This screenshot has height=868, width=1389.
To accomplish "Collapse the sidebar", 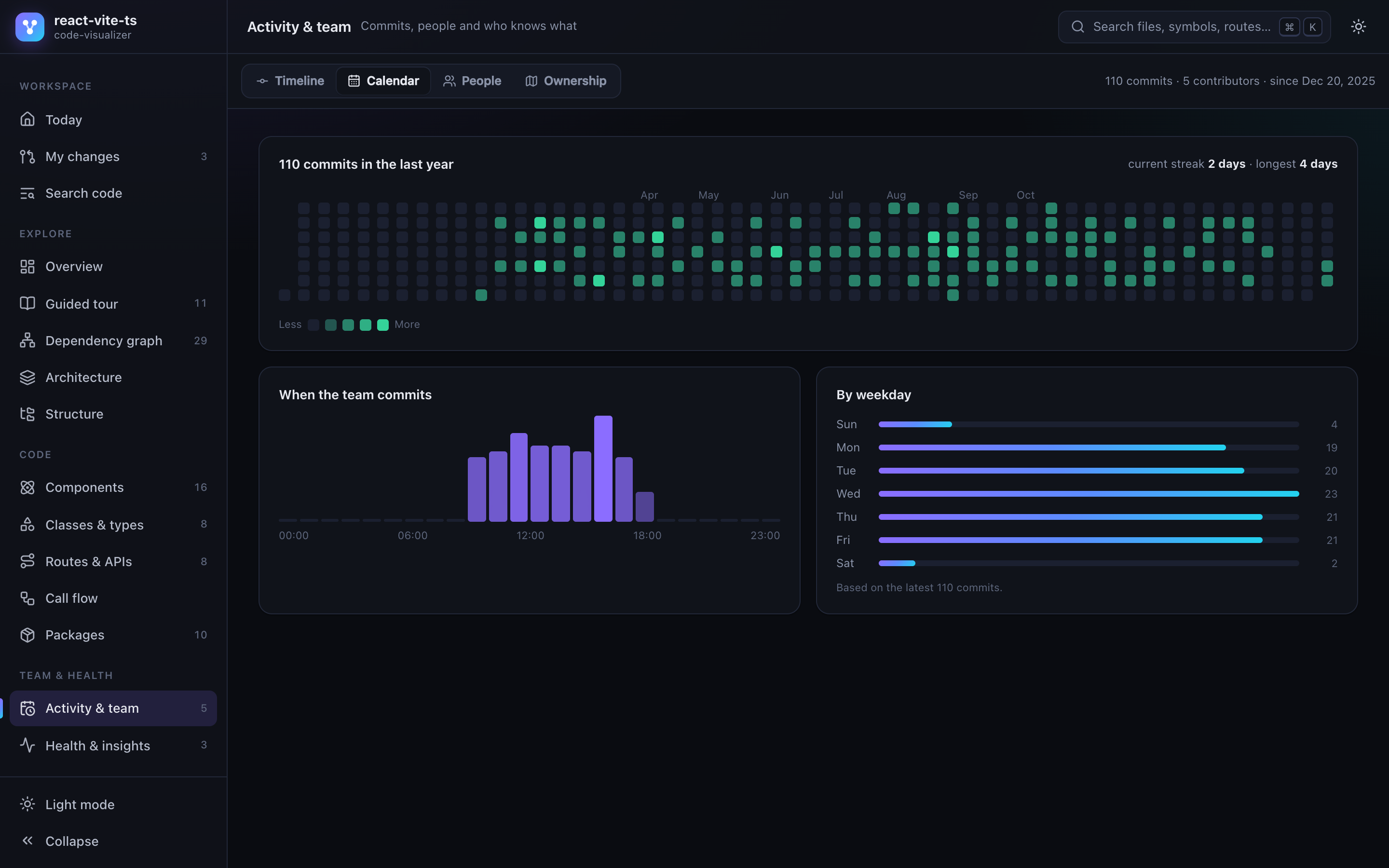I will 113,841.
